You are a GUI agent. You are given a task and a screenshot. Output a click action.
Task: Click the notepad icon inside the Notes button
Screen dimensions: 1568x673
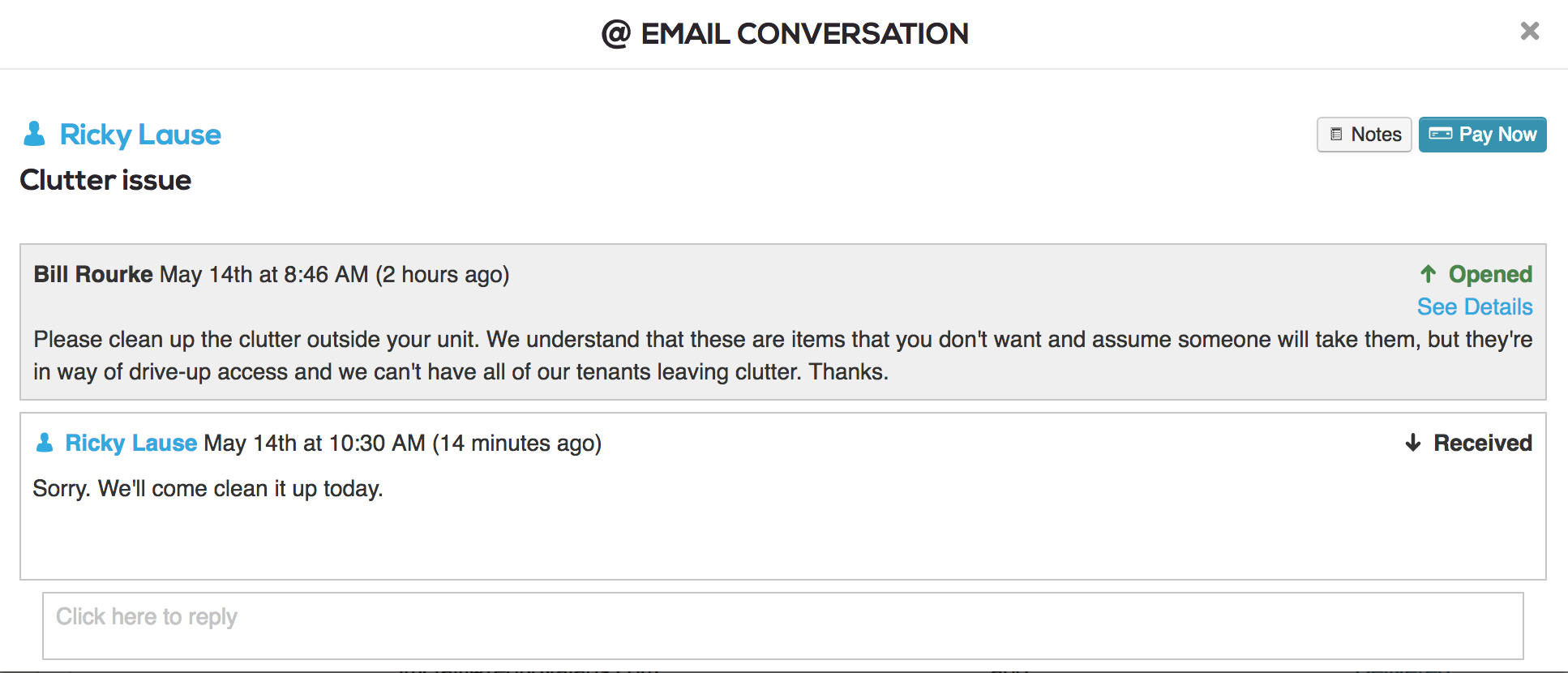point(1336,135)
